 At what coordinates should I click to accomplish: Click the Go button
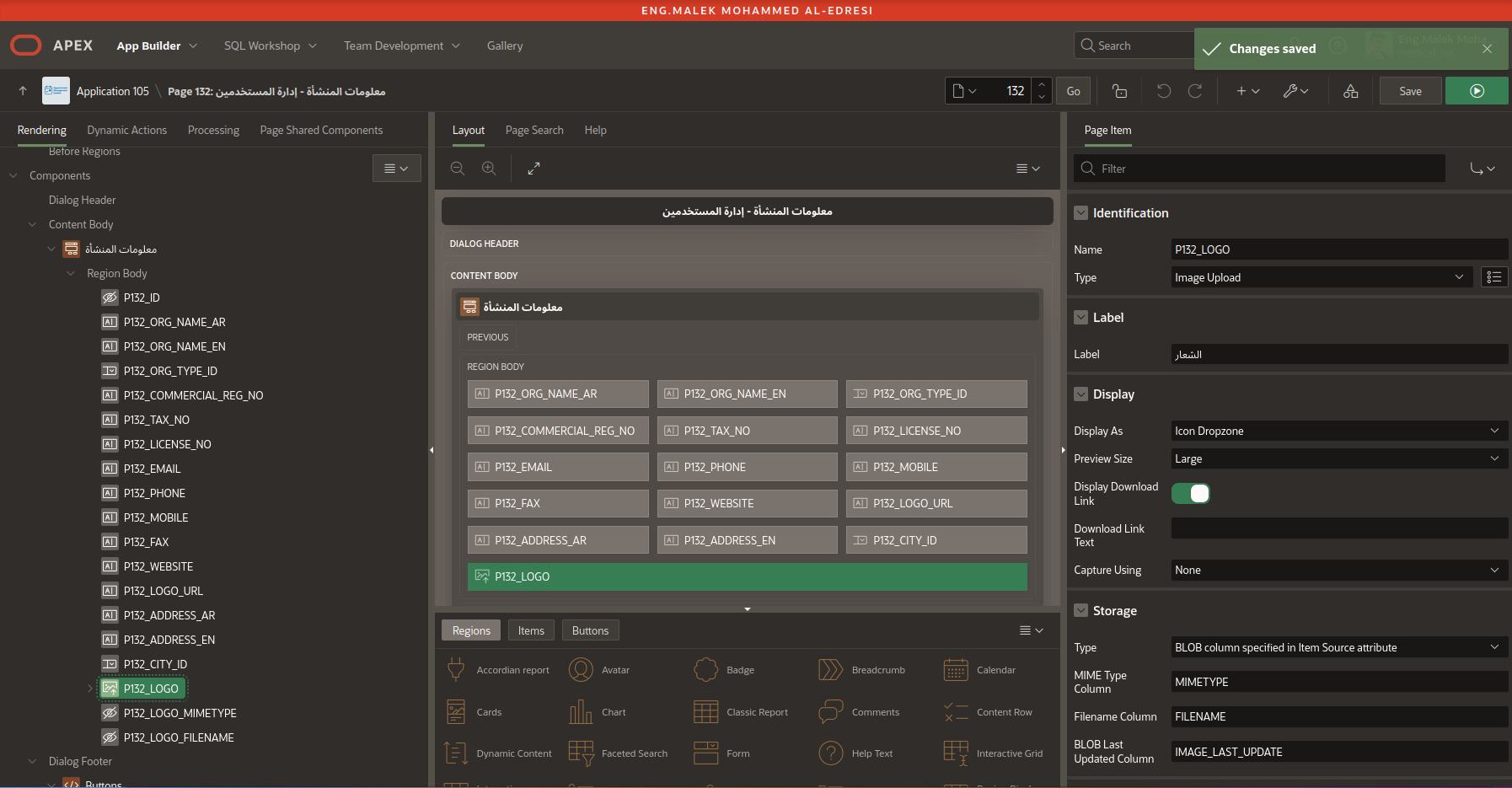tap(1073, 91)
